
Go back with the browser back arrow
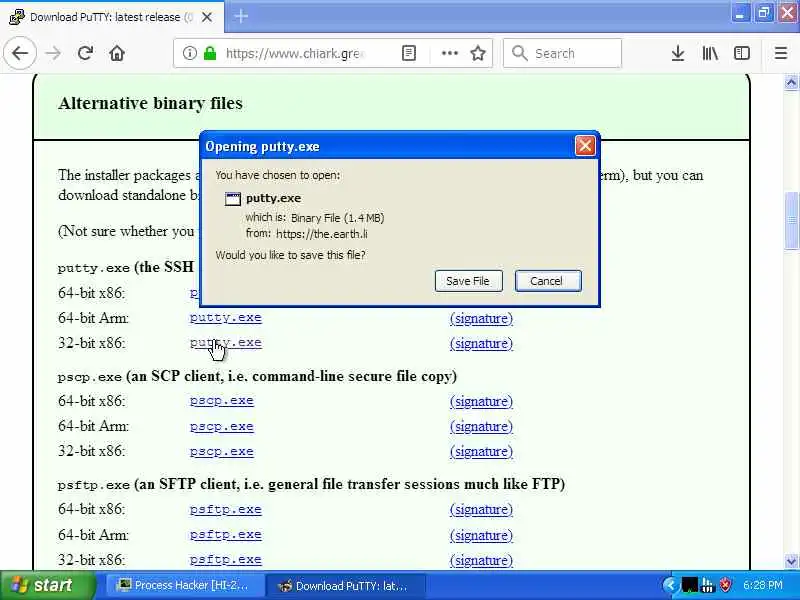pyautogui.click(x=20, y=53)
